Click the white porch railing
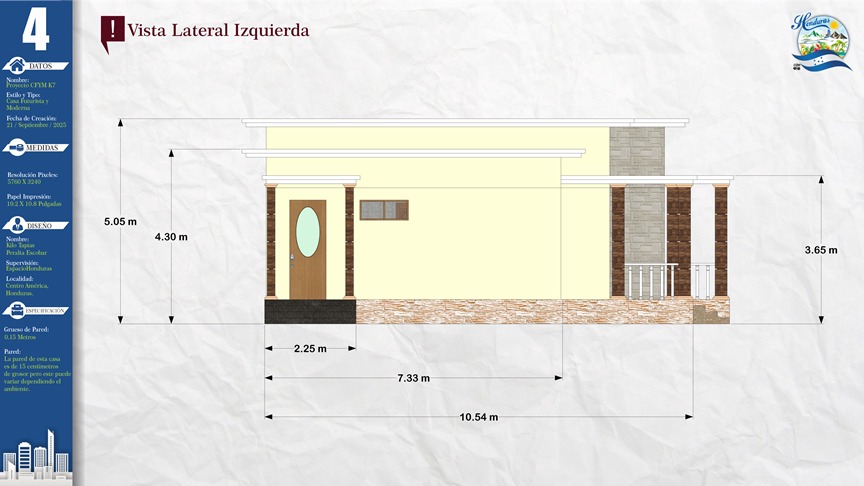The height and width of the screenshot is (486, 864). point(651,280)
